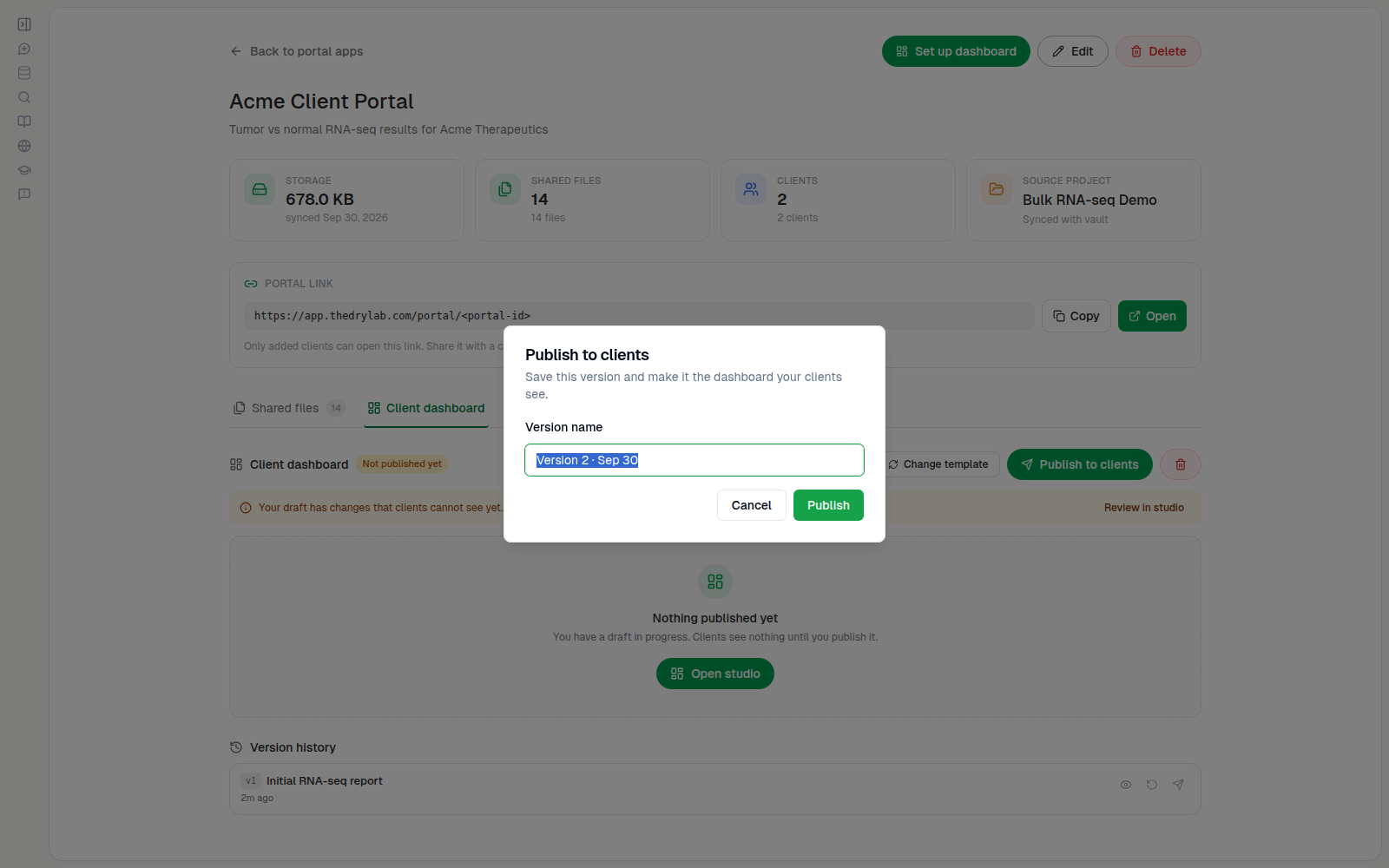
Task: Open the globe icon in sidebar
Action: click(24, 146)
